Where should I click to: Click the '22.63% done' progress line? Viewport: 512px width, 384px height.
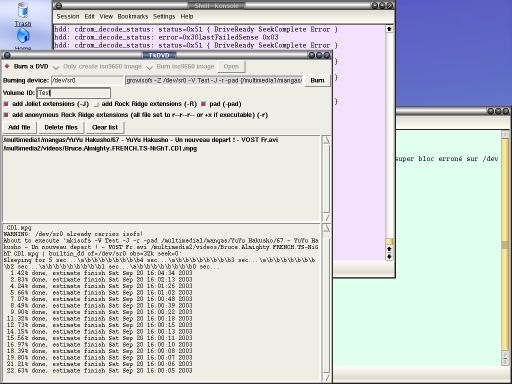[99, 371]
